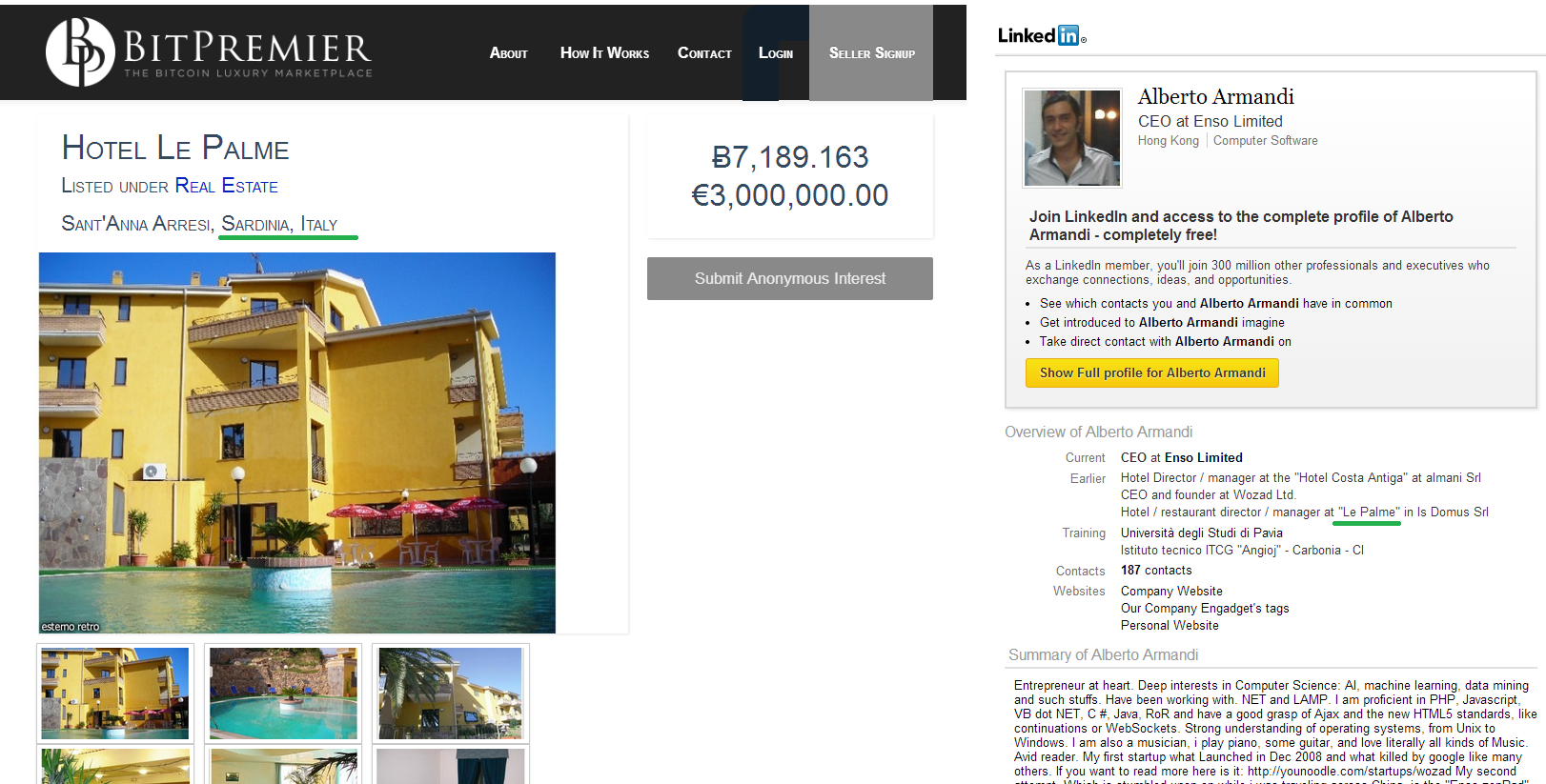Submit Anonymous Interest for the hotel
The image size is (1546, 784).
(790, 278)
